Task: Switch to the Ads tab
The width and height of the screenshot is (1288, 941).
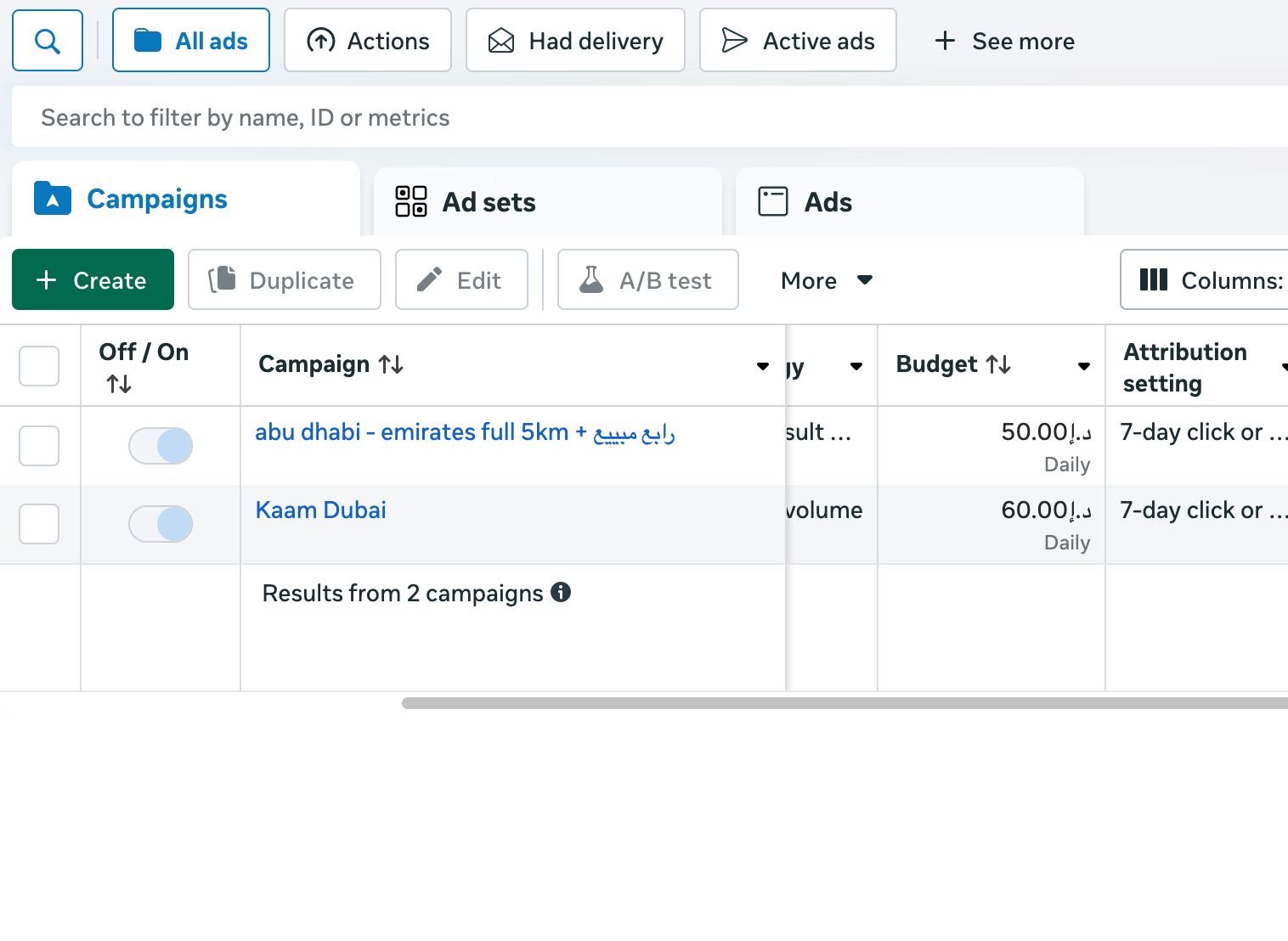Action: (x=805, y=202)
